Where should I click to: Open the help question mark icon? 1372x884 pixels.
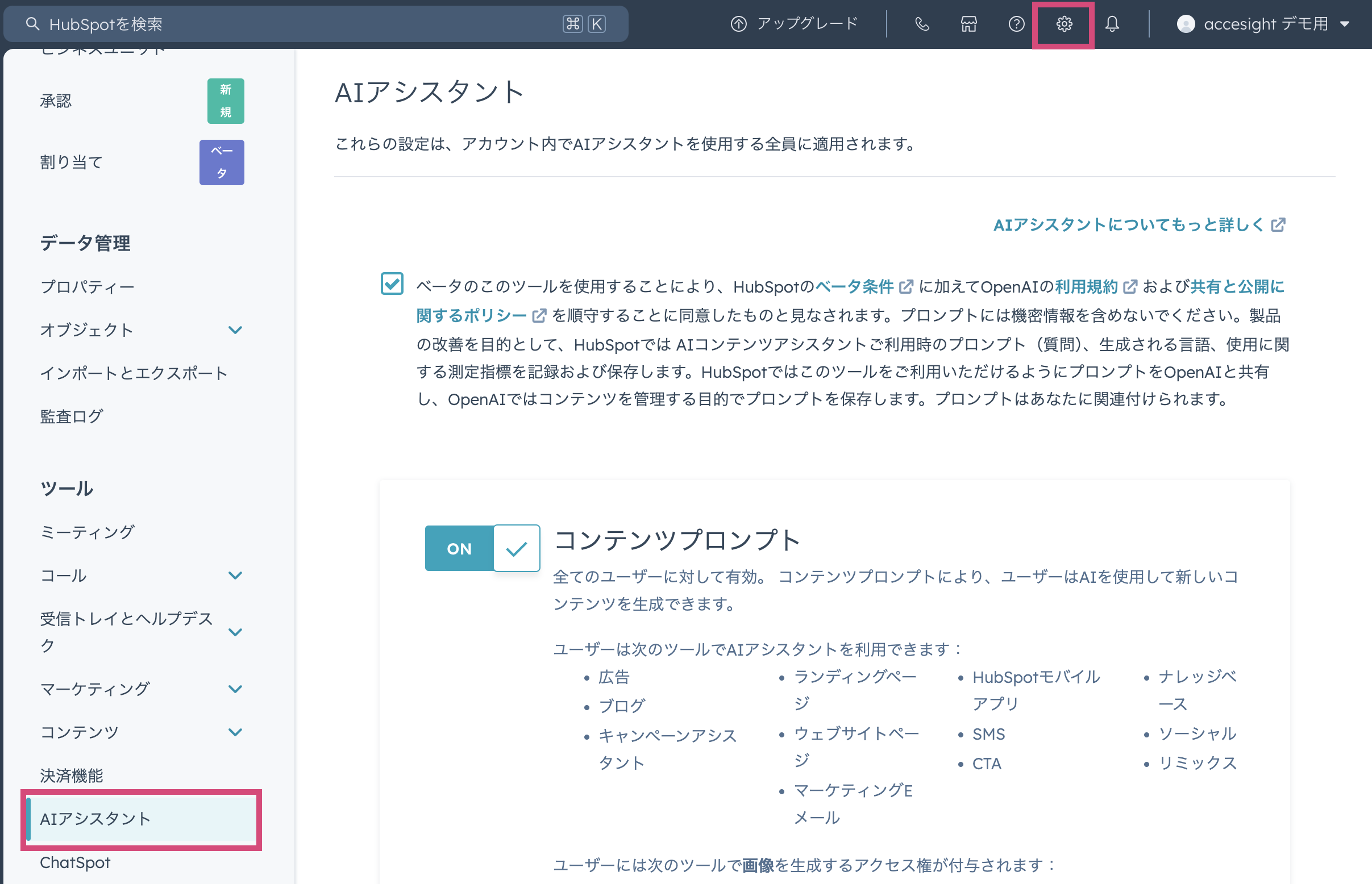[1017, 24]
